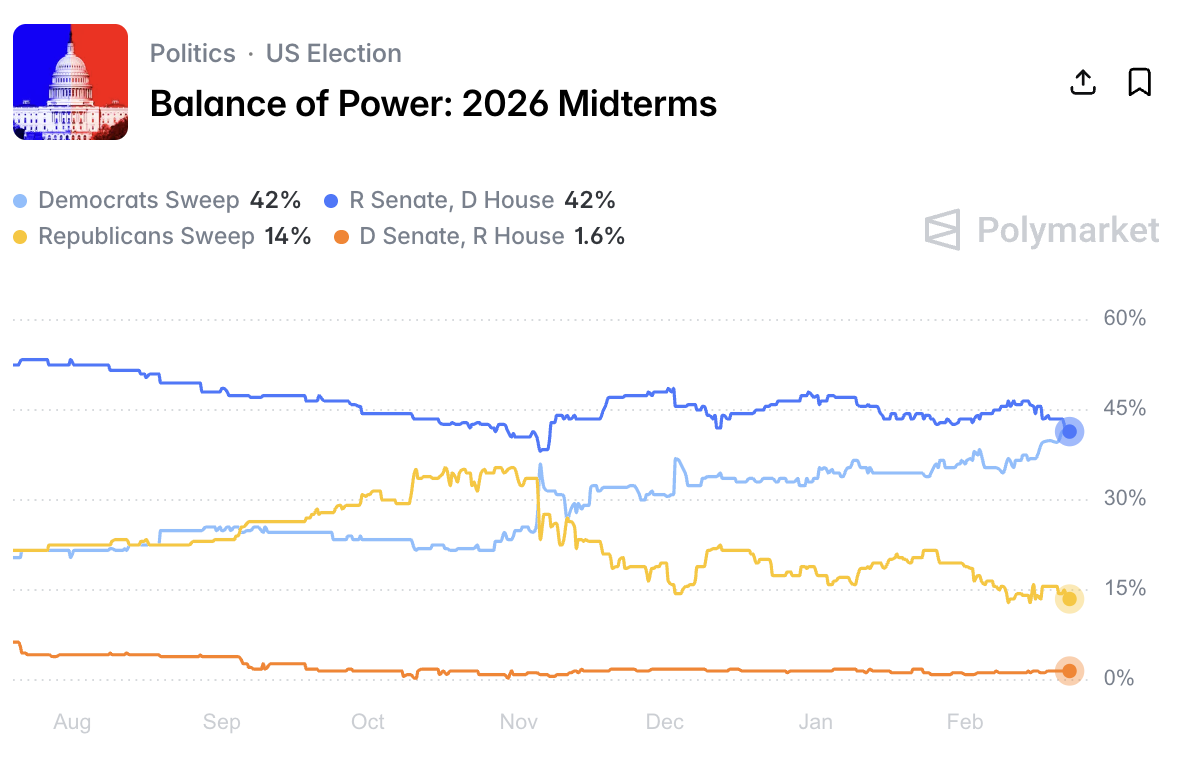This screenshot has width=1184, height=762.
Task: Open the US Election category link
Action: [x=333, y=53]
